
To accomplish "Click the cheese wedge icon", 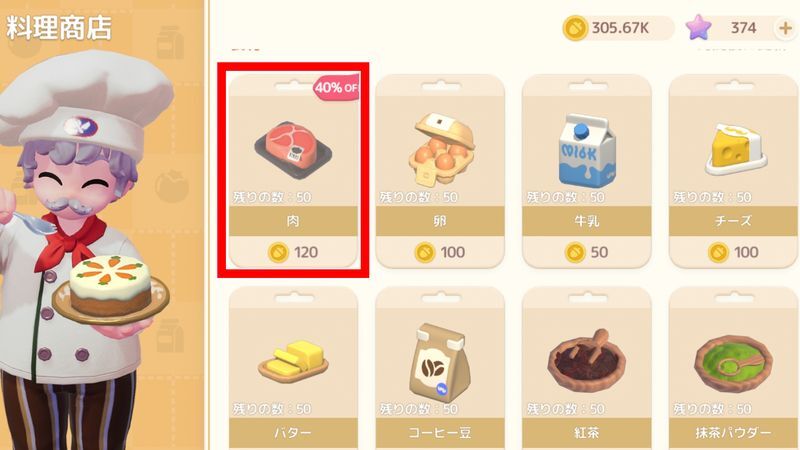I will point(735,149).
